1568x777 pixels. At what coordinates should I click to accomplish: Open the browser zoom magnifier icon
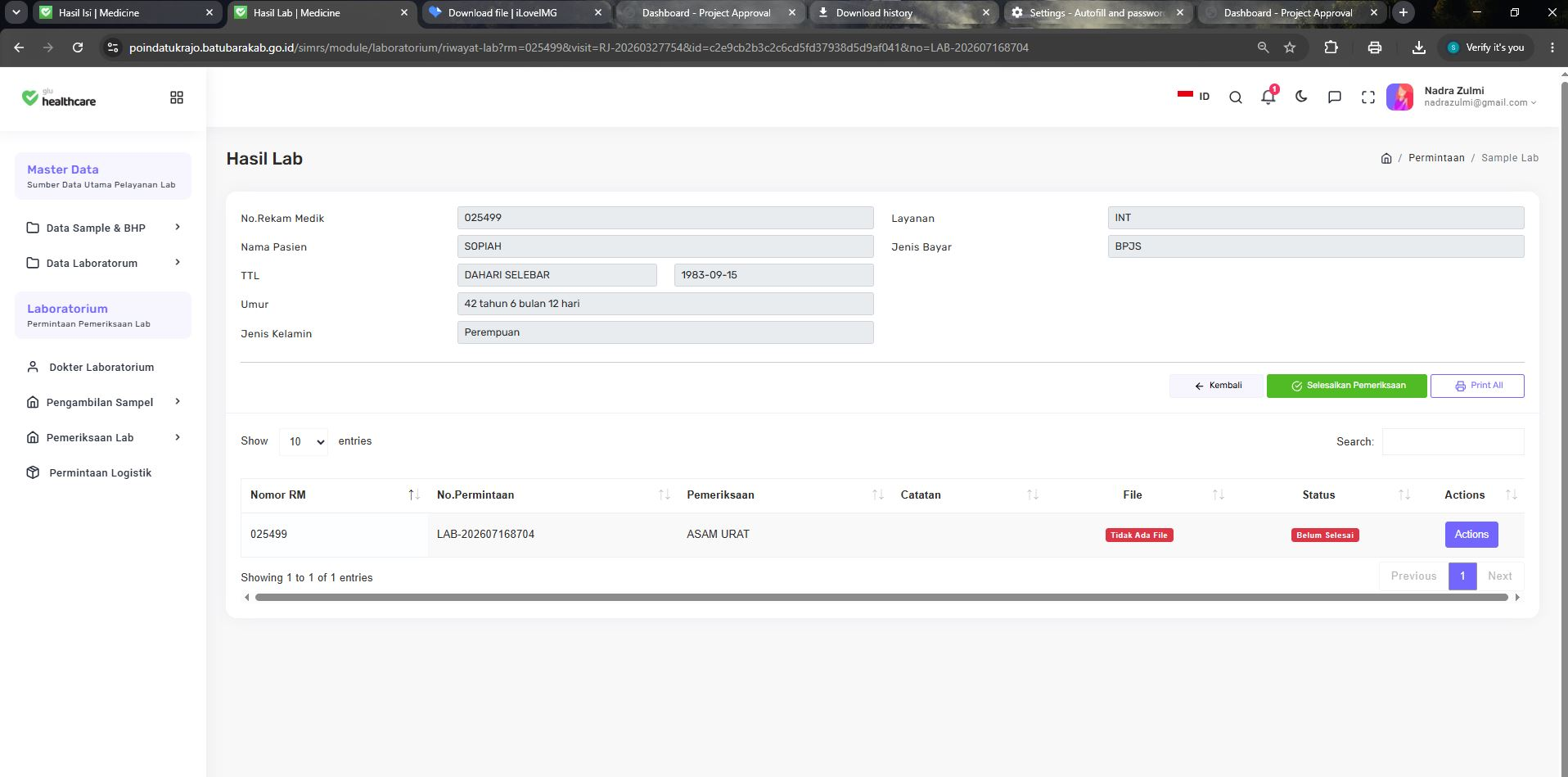[x=1263, y=47]
